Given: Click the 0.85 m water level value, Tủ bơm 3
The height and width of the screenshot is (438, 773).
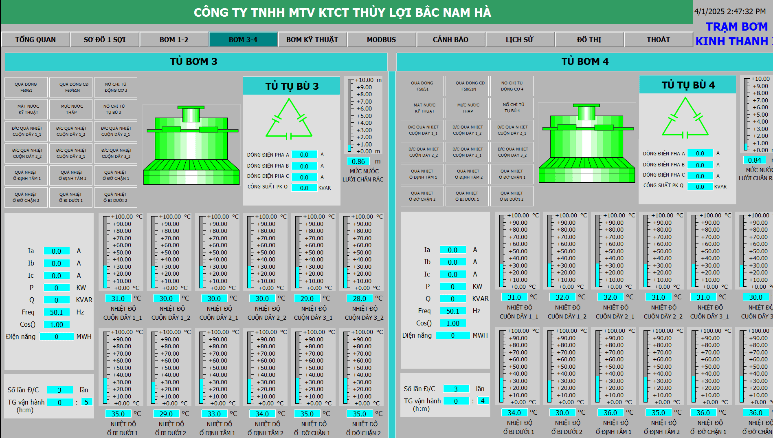Looking at the screenshot, I should click(359, 161).
